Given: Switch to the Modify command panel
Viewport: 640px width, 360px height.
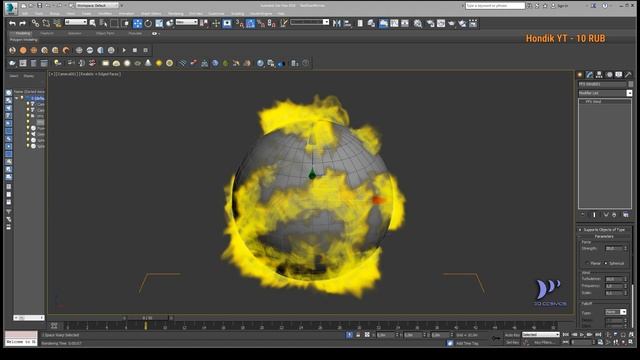Looking at the screenshot, I should coord(589,74).
